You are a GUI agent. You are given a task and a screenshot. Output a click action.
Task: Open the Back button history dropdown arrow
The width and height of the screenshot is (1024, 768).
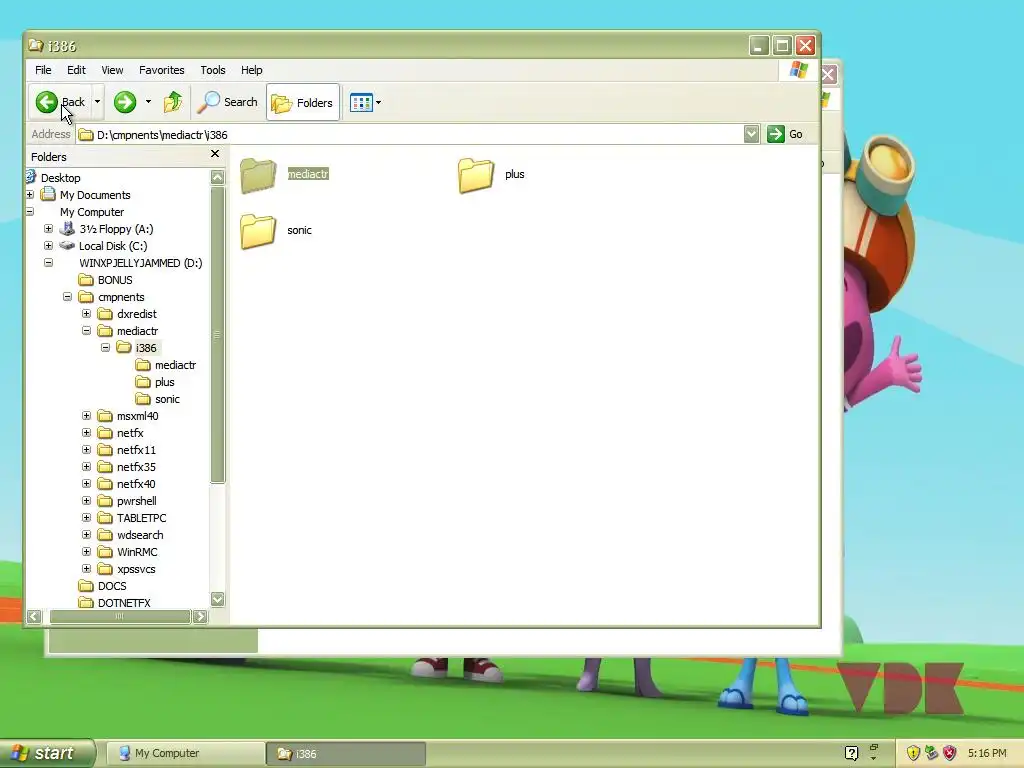pos(97,102)
